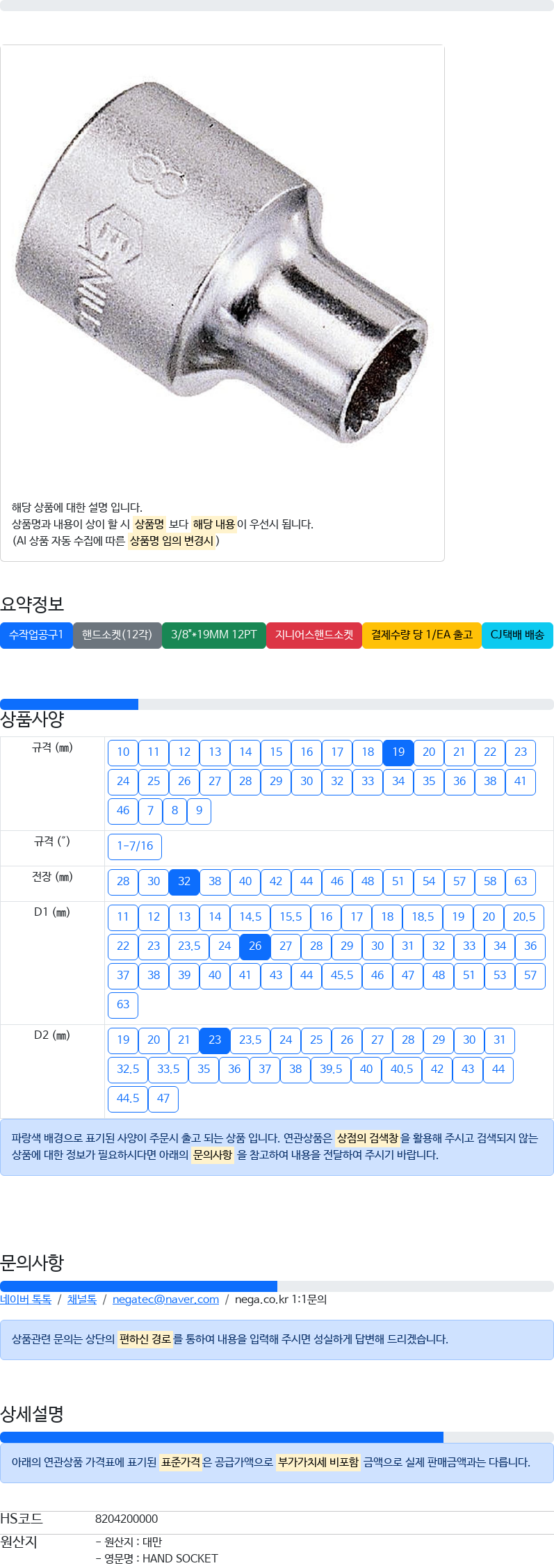The height and width of the screenshot is (1568, 554).
Task: Select the 지니어스핸드소켓 red tag
Action: pyautogui.click(x=314, y=635)
